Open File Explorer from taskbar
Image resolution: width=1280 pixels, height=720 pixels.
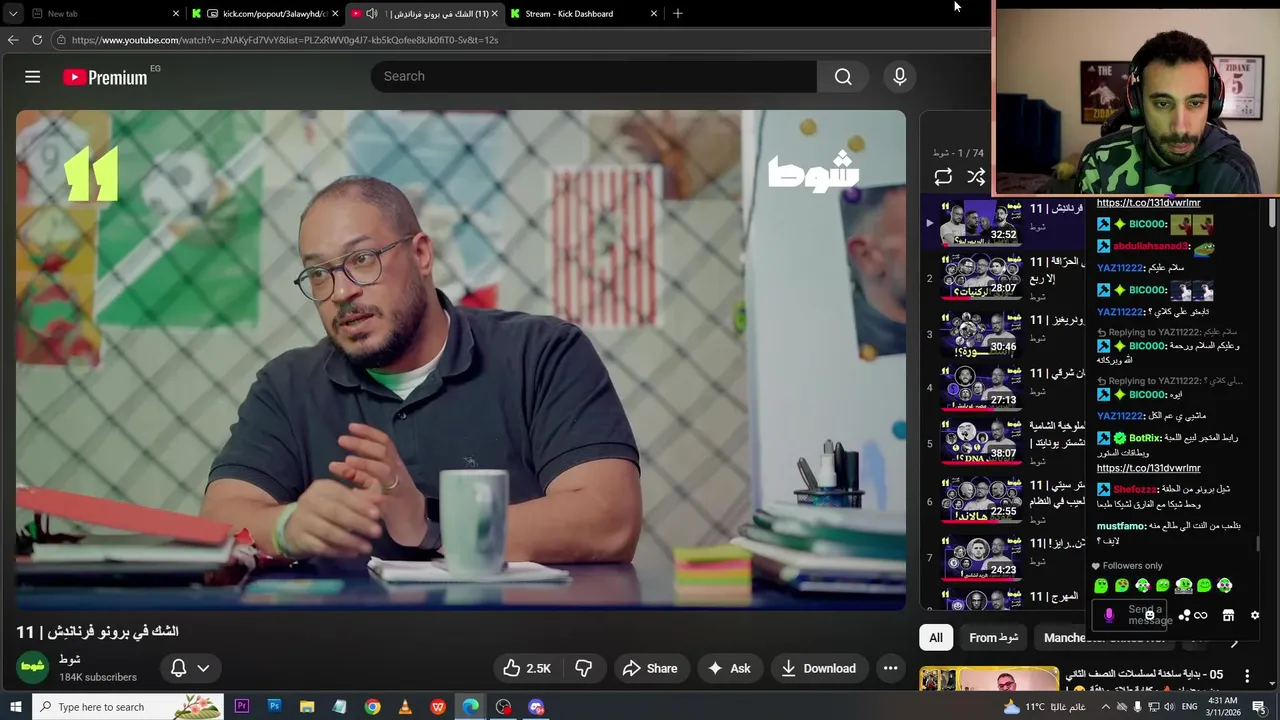click(x=307, y=707)
